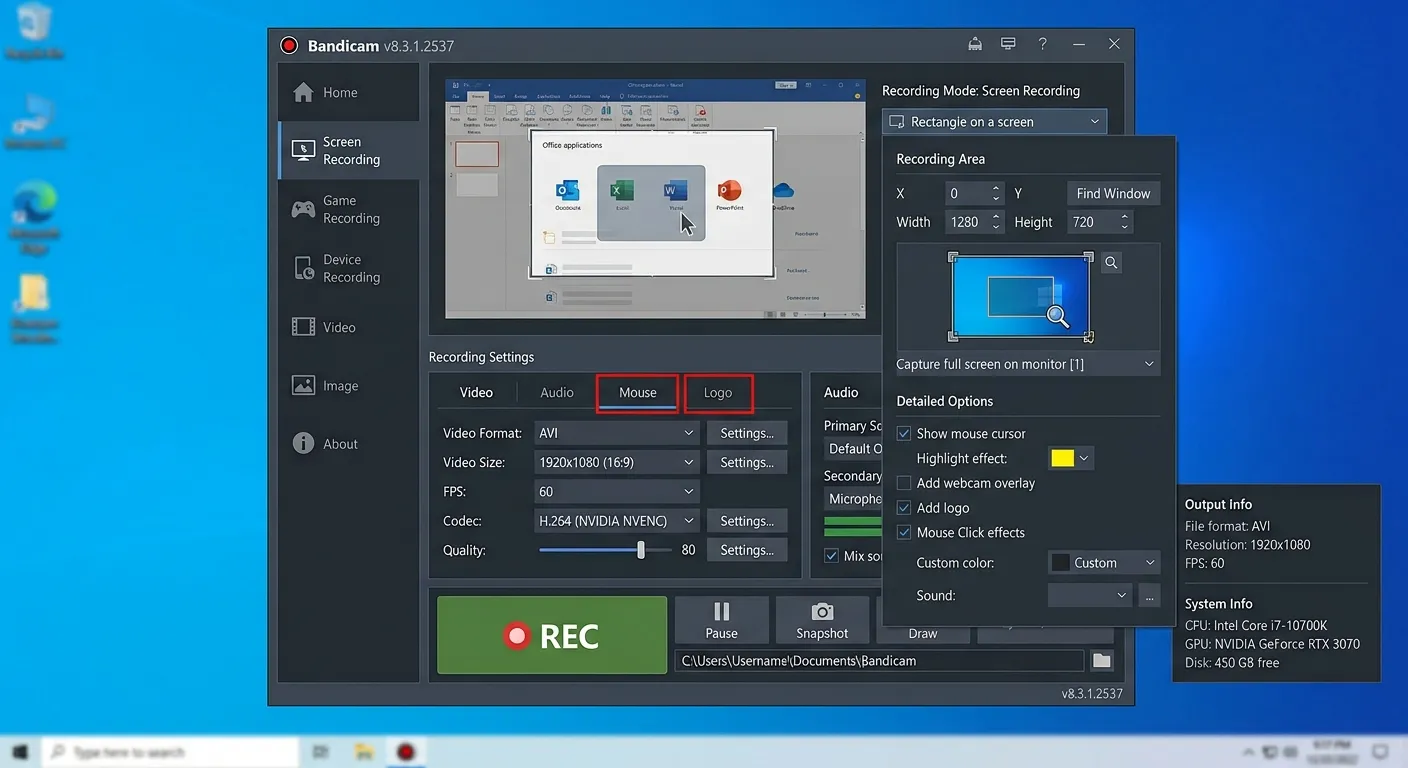Viewport: 1408px width, 768px height.
Task: Expand the Highlight effect dropdown arrow
Action: pos(1084,459)
